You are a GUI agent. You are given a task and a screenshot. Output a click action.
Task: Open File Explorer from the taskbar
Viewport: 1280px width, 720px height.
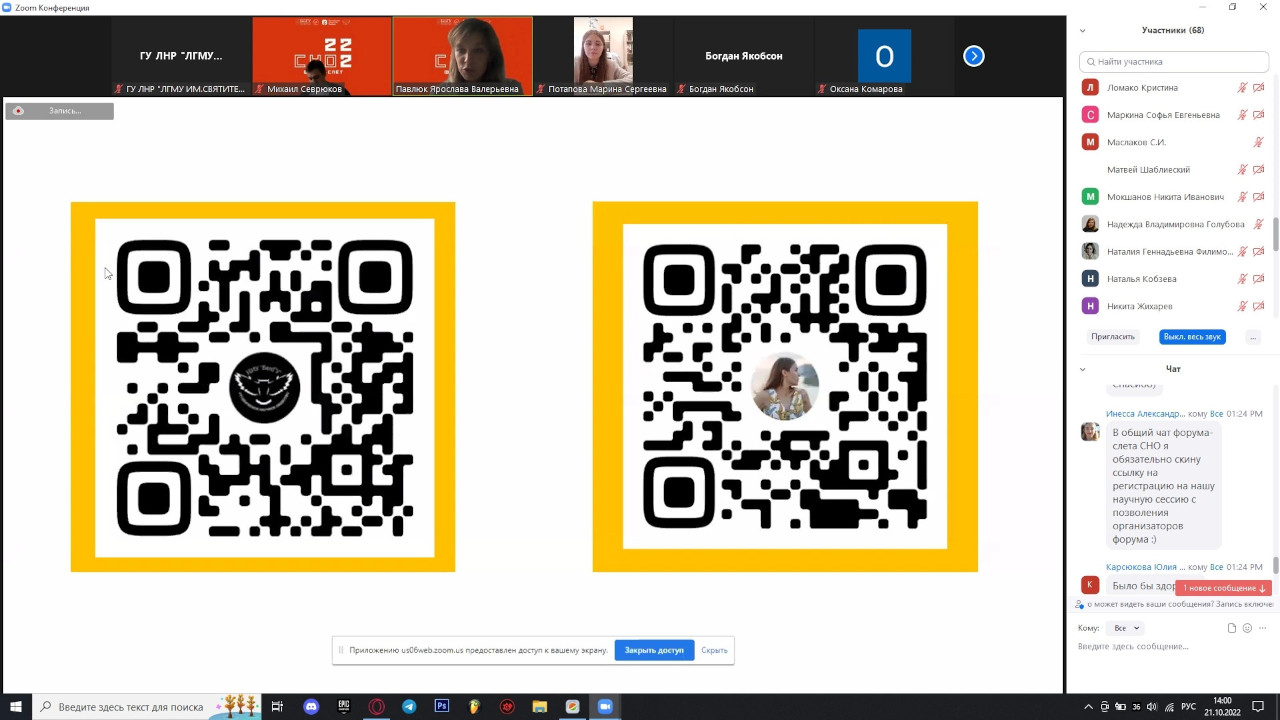pyautogui.click(x=540, y=707)
